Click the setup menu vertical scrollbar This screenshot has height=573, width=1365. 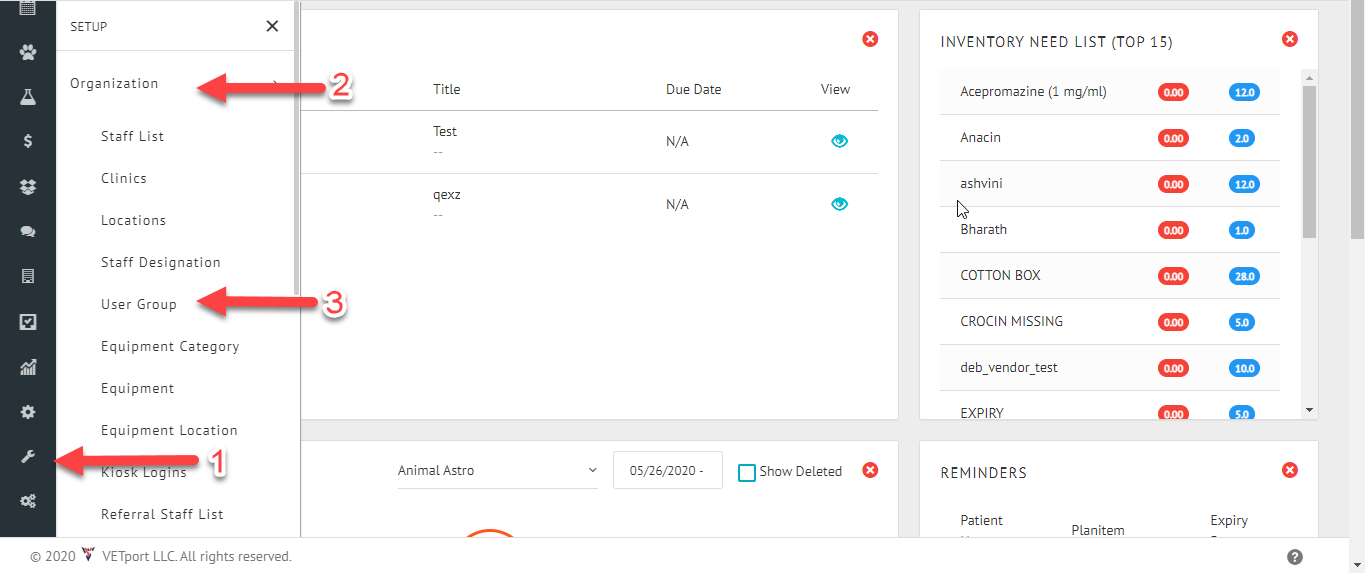(298, 146)
